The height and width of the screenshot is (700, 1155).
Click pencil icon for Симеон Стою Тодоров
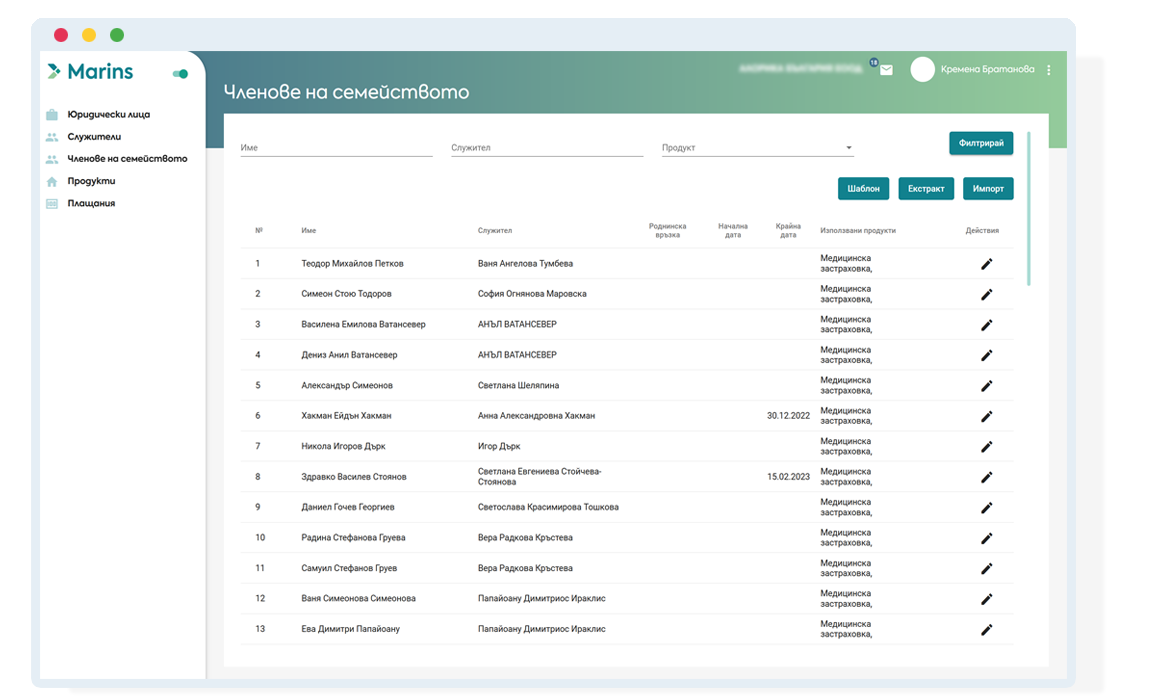pos(986,294)
